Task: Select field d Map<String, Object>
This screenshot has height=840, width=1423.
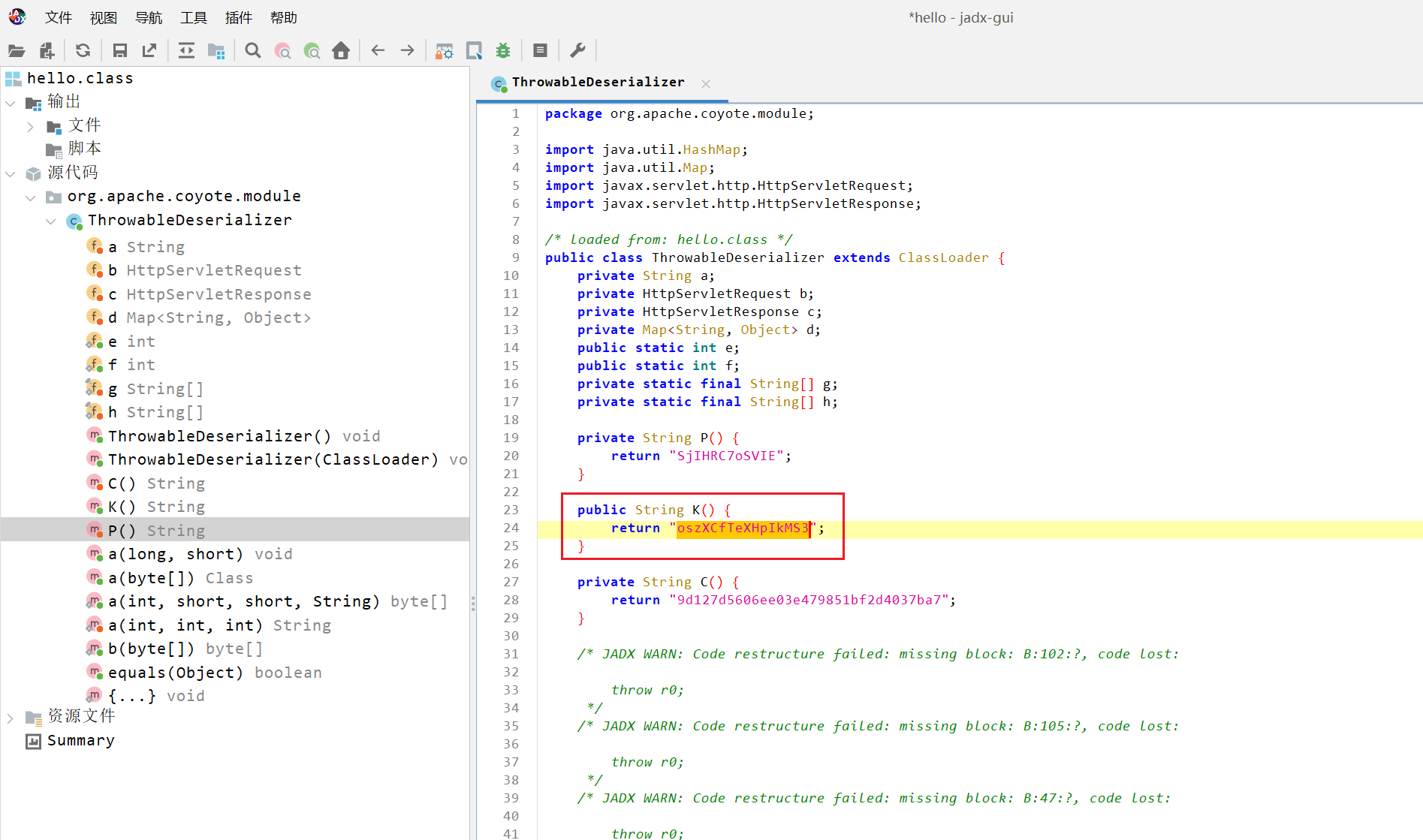Action: coord(210,318)
